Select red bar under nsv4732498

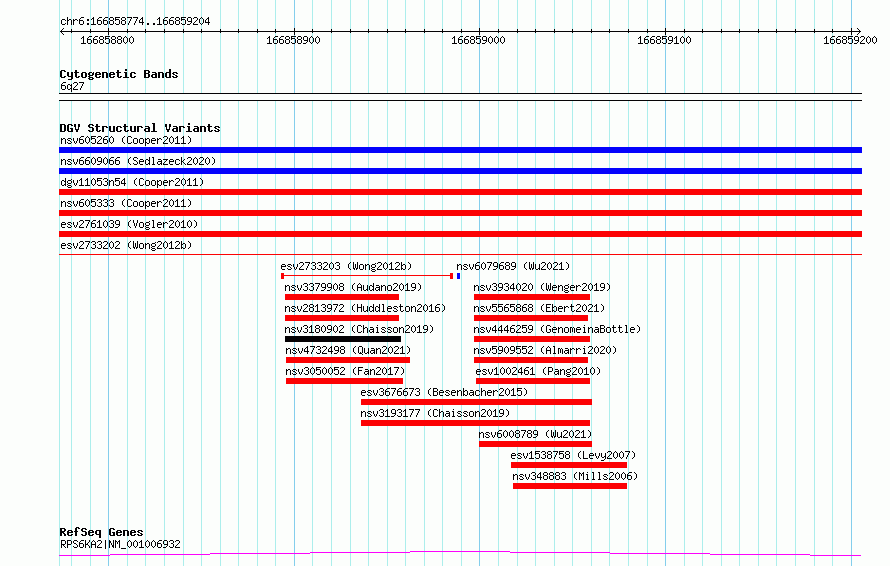348,360
